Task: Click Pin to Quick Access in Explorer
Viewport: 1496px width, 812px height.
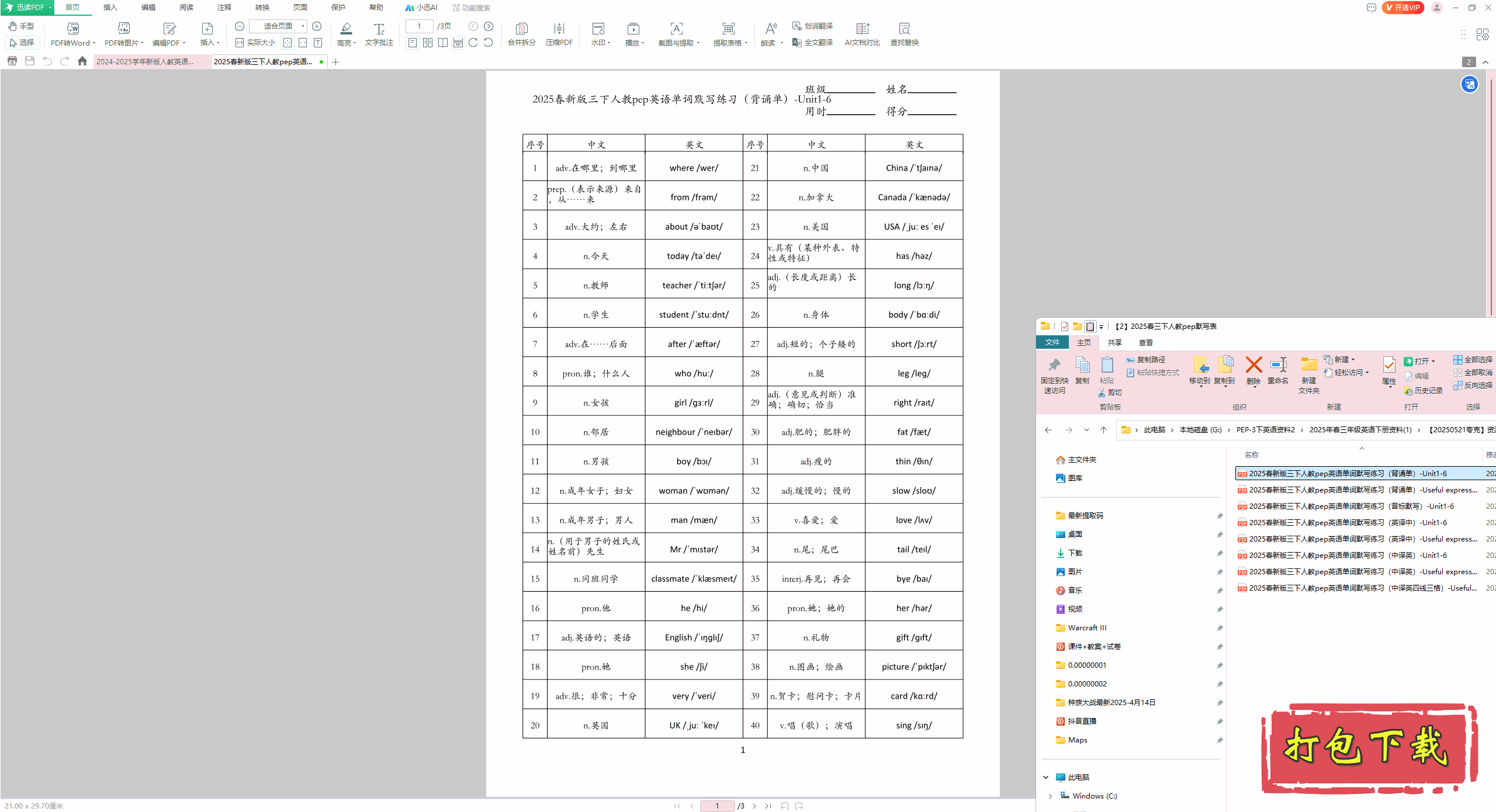Action: tap(1054, 375)
